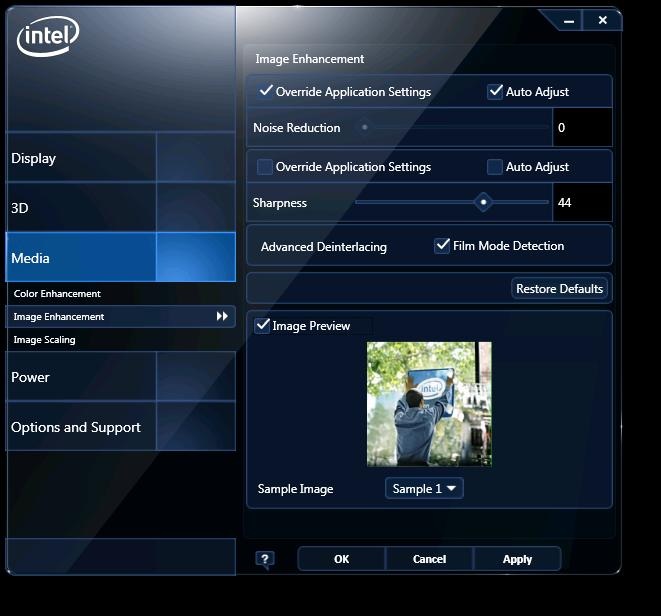Click the Sample Image label
The width and height of the screenshot is (661, 616).
(x=296, y=489)
